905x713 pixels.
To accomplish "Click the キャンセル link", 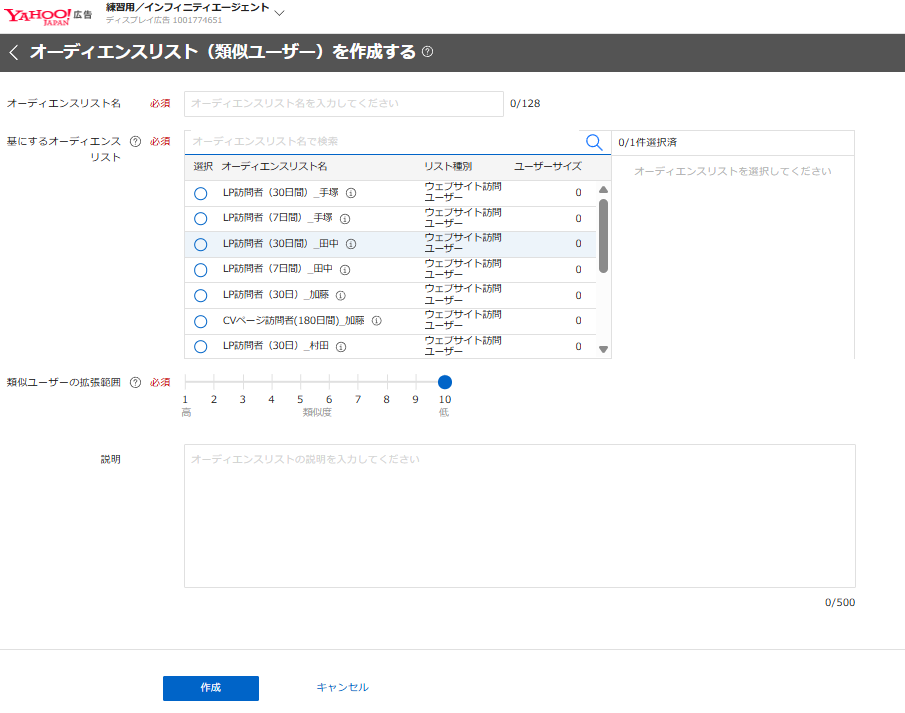I will tap(342, 688).
